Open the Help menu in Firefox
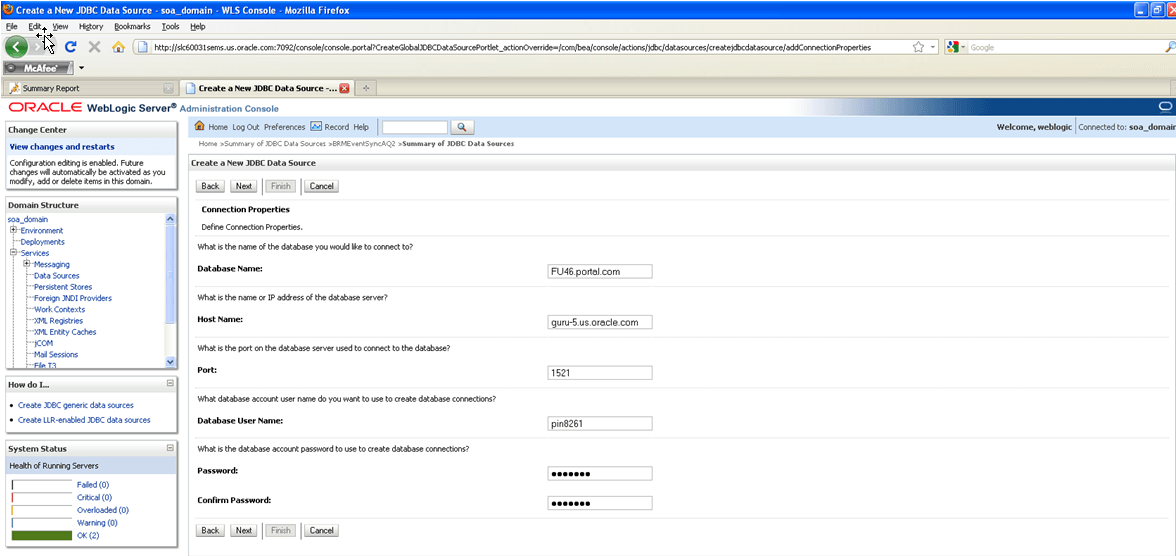Image resolution: width=1176 pixels, height=556 pixels. (x=197, y=26)
